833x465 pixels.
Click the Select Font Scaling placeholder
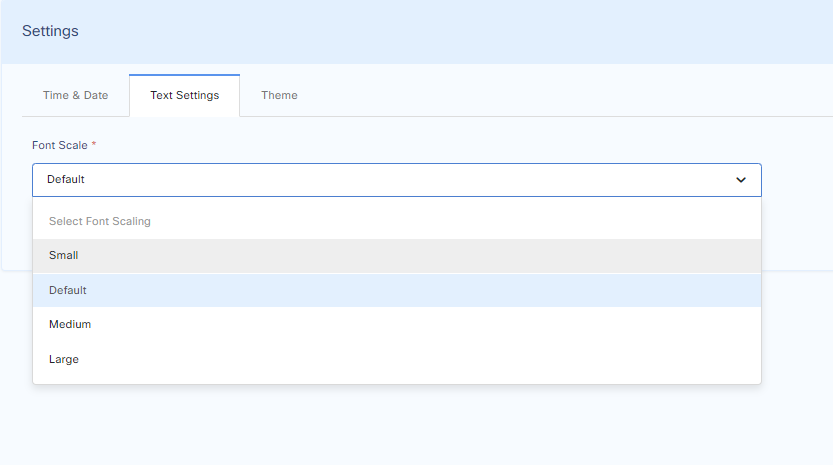click(100, 221)
